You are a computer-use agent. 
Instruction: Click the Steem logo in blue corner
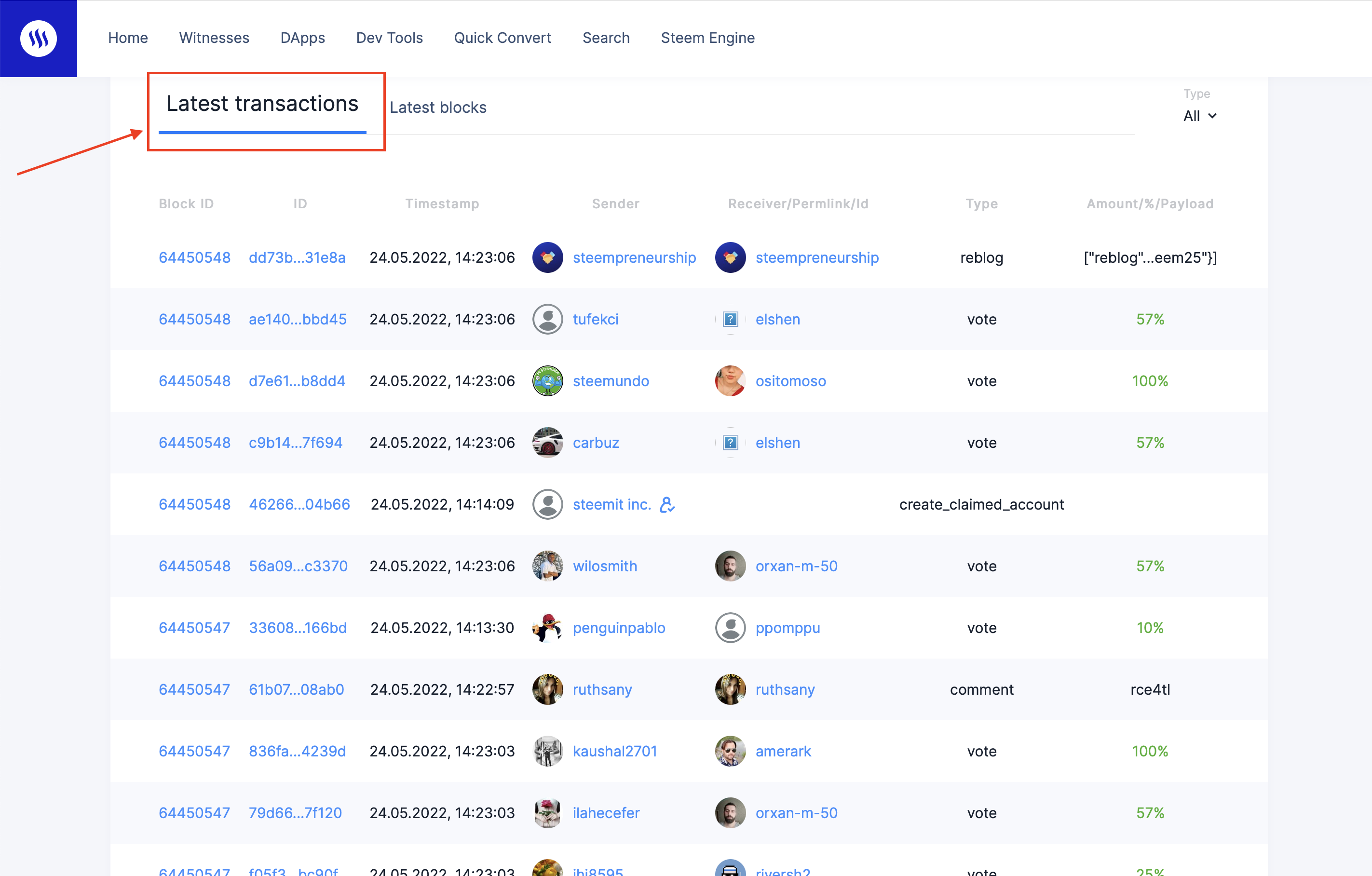38,38
